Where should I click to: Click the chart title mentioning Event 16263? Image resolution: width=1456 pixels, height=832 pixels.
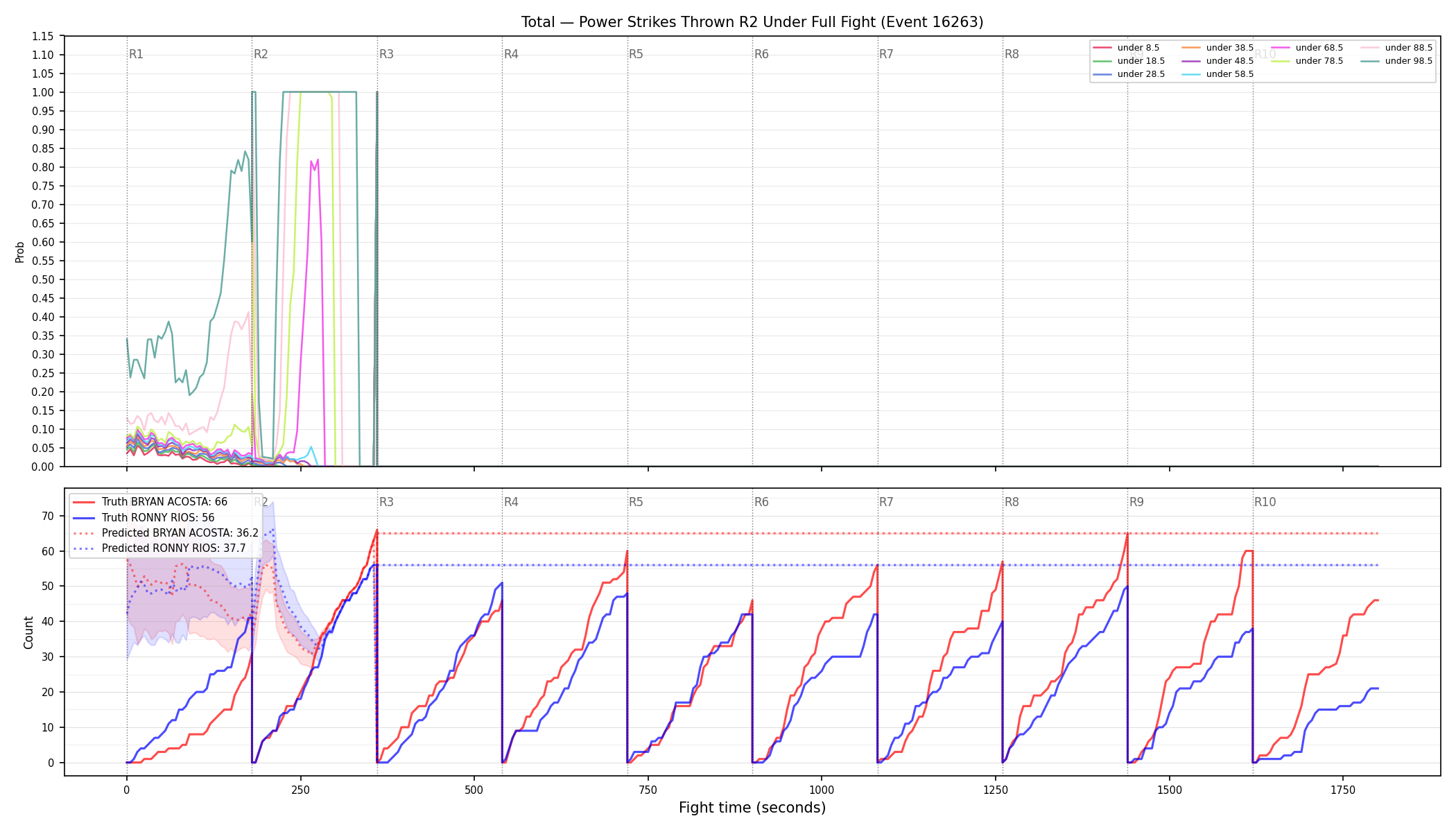point(752,22)
